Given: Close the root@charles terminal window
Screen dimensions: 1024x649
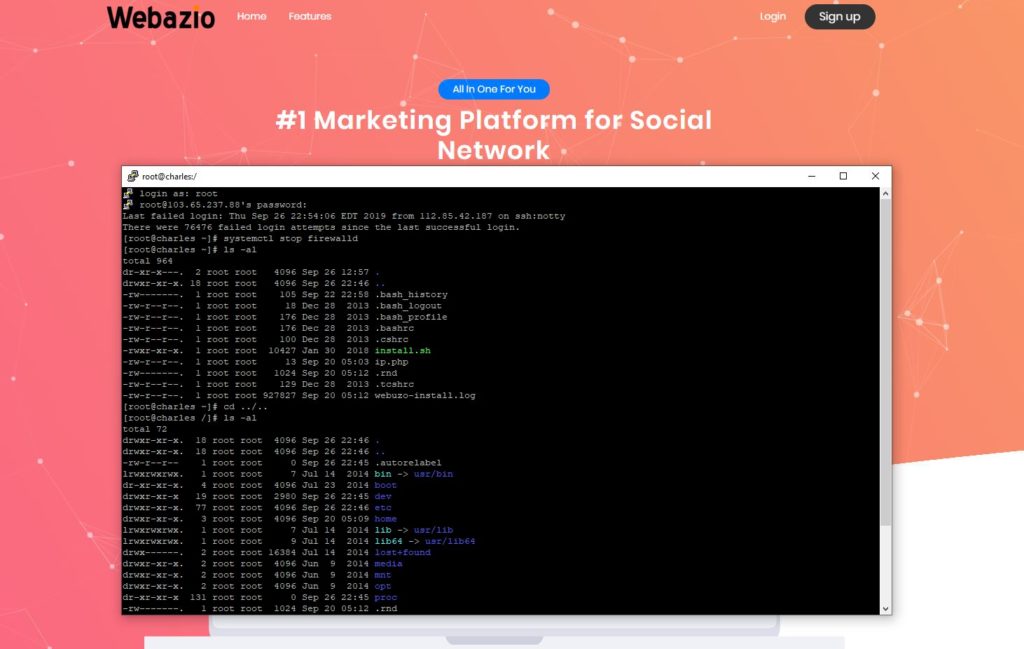Looking at the screenshot, I should tap(875, 175).
